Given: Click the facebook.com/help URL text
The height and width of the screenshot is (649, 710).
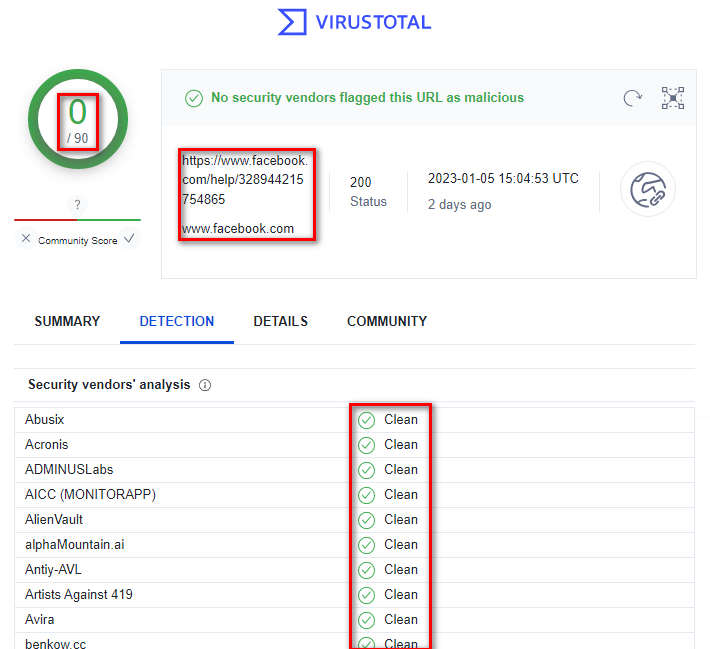Looking at the screenshot, I should pos(245,180).
